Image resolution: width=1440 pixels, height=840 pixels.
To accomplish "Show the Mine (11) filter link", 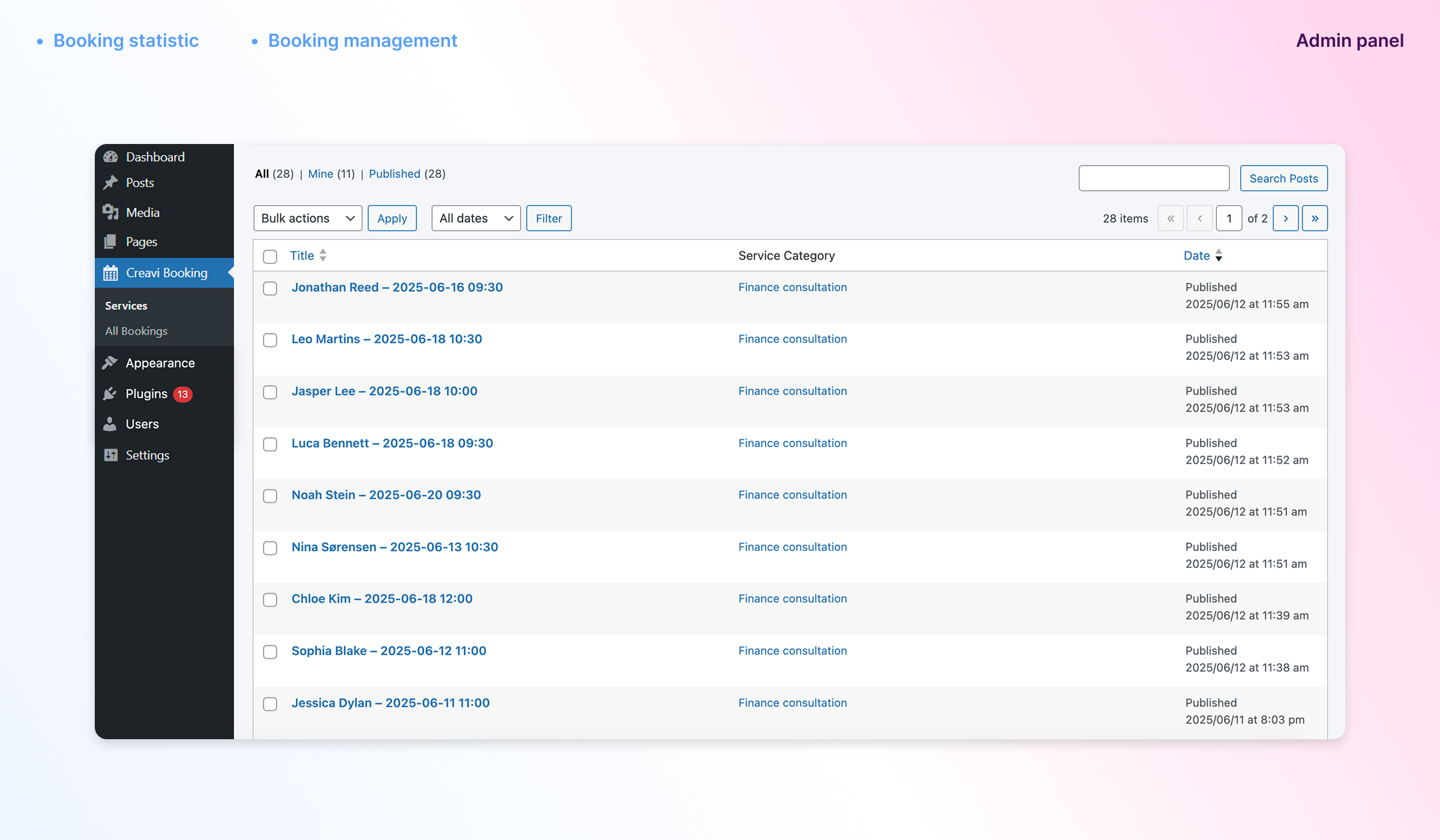I will [x=331, y=173].
